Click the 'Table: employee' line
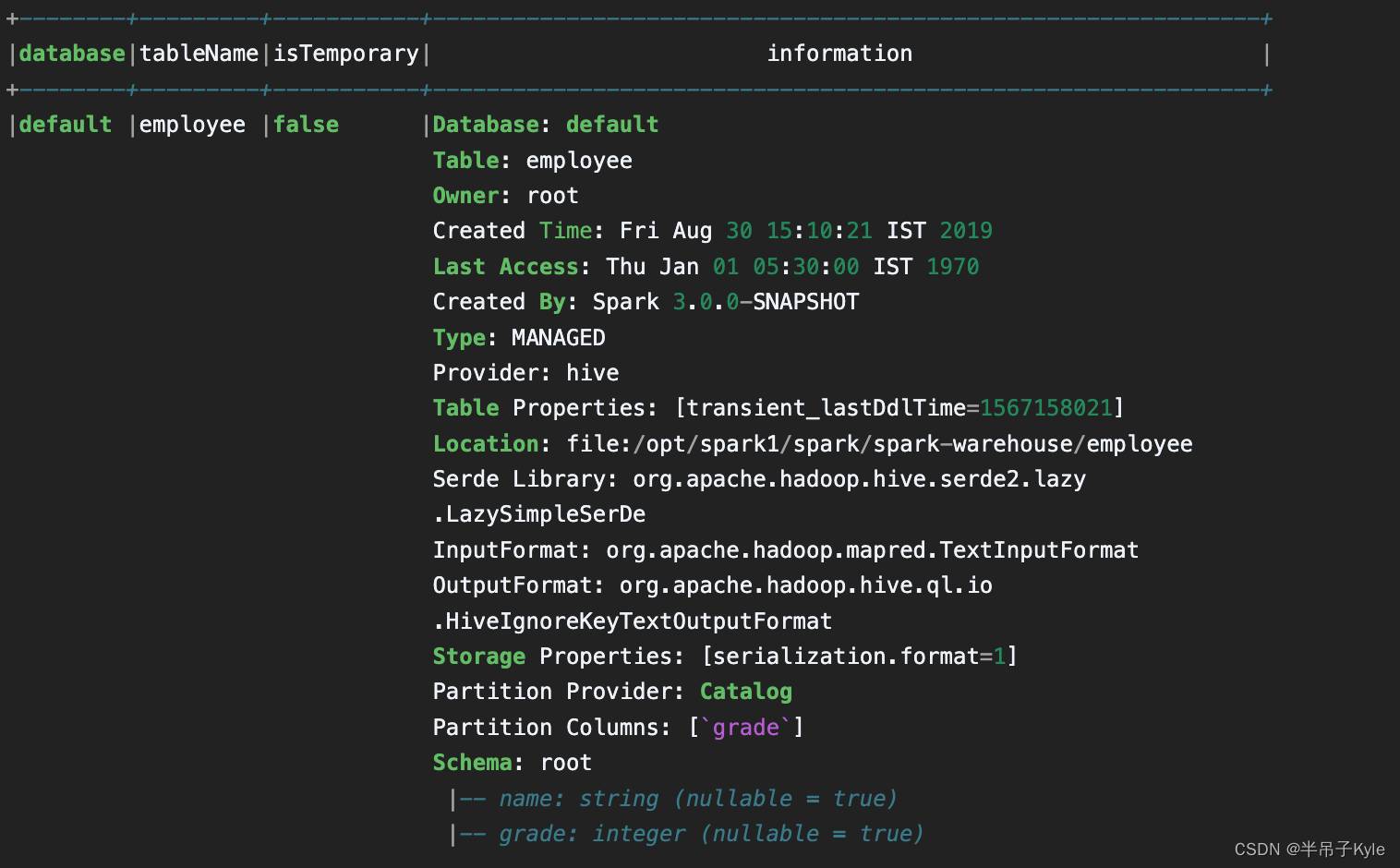 pos(533,161)
